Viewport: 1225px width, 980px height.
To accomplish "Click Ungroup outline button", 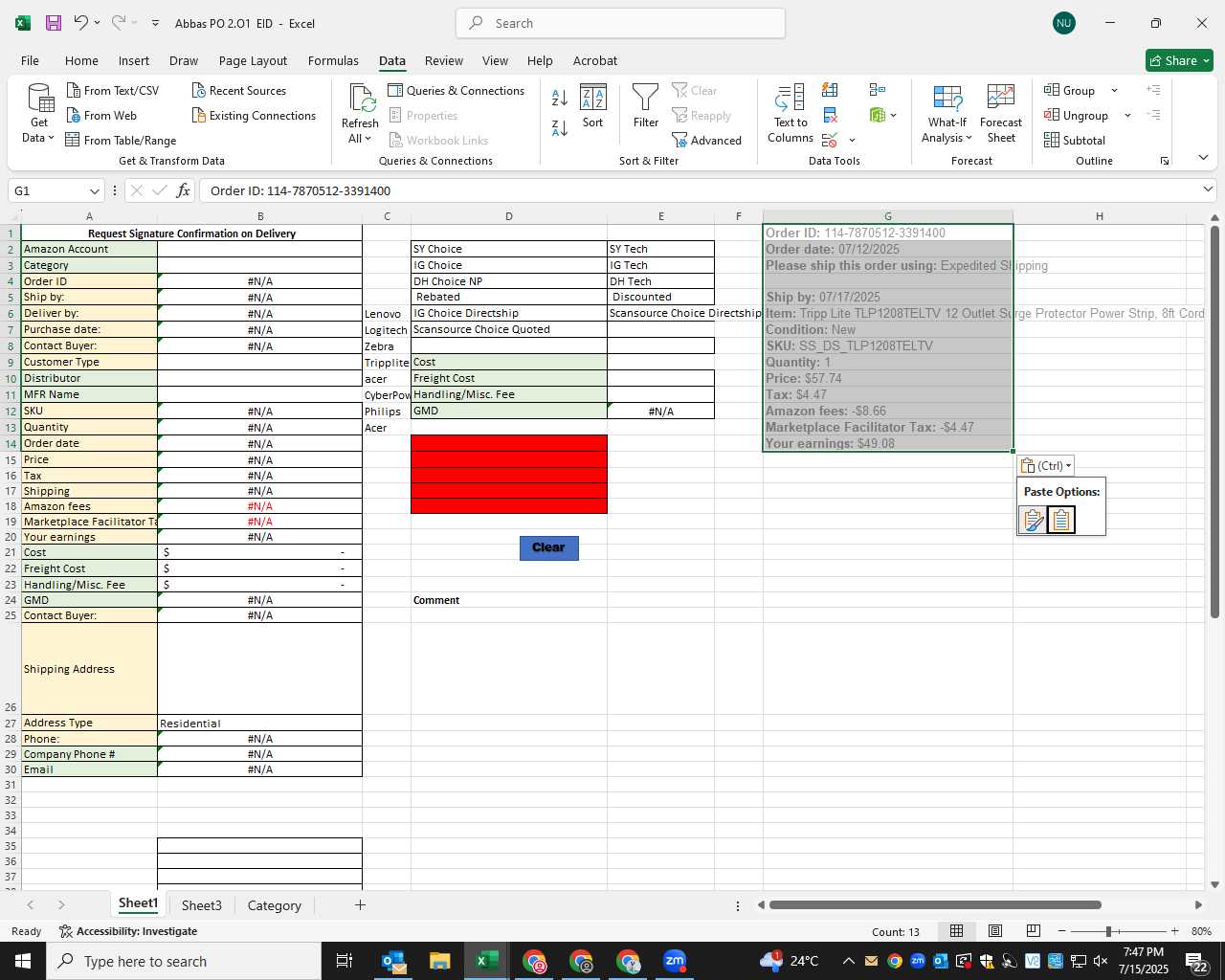I will (1077, 115).
